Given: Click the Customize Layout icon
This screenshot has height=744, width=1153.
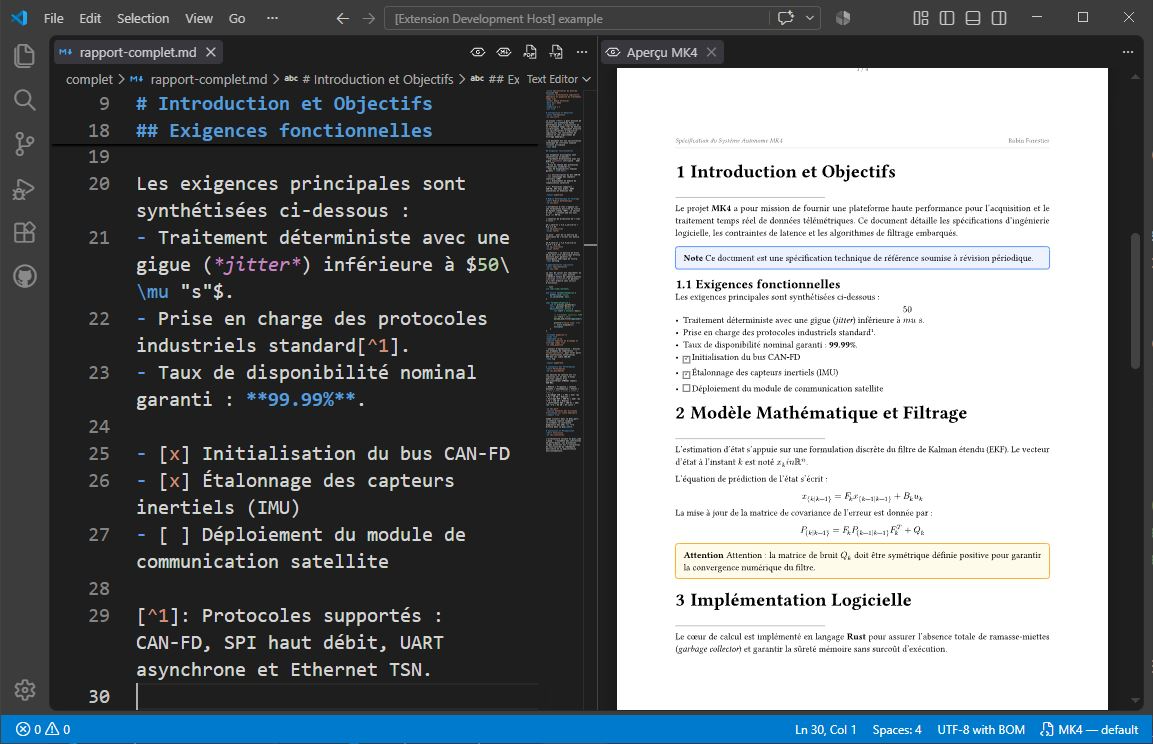Looking at the screenshot, I should click(921, 18).
